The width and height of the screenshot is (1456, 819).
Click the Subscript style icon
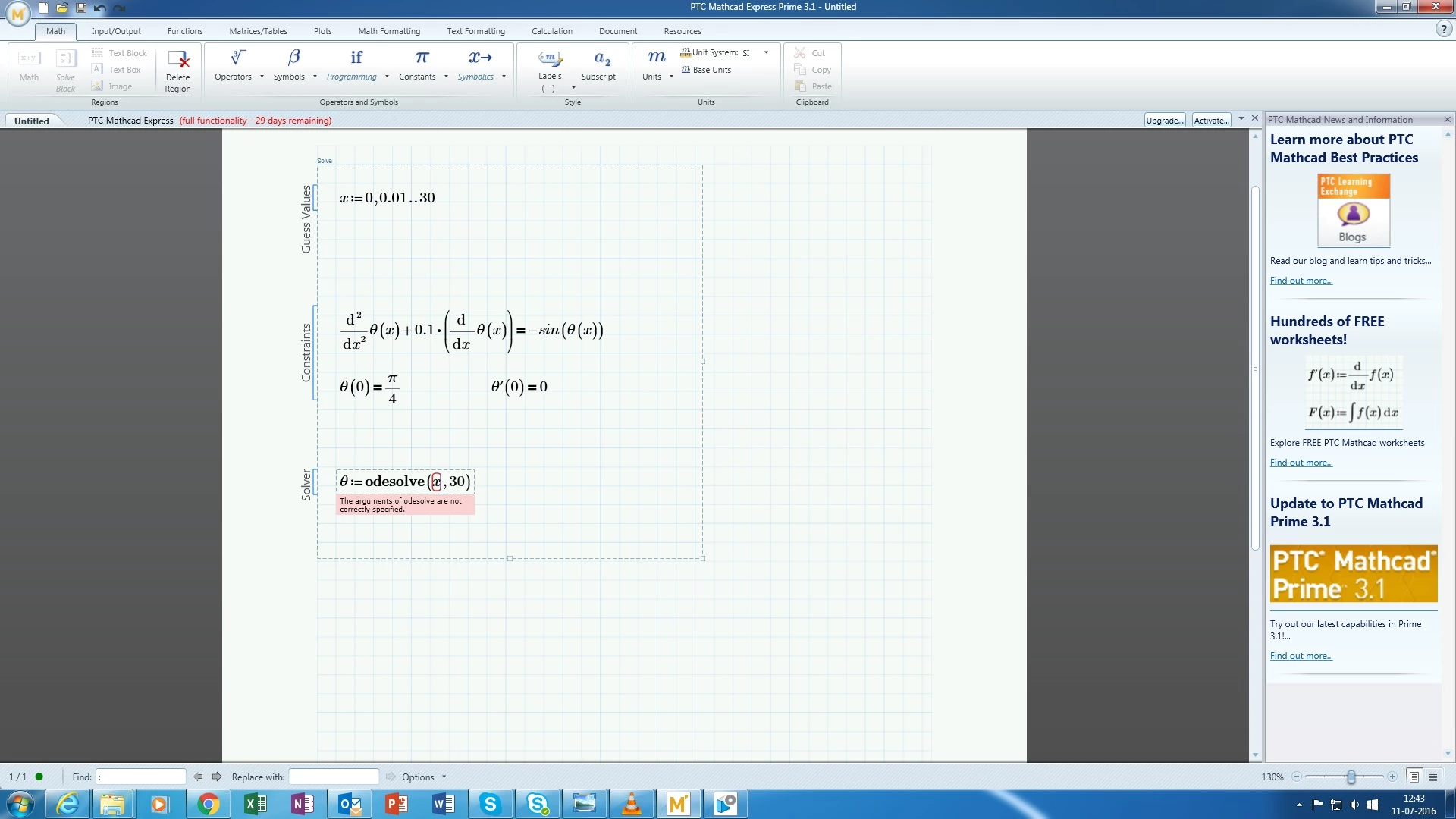point(601,58)
